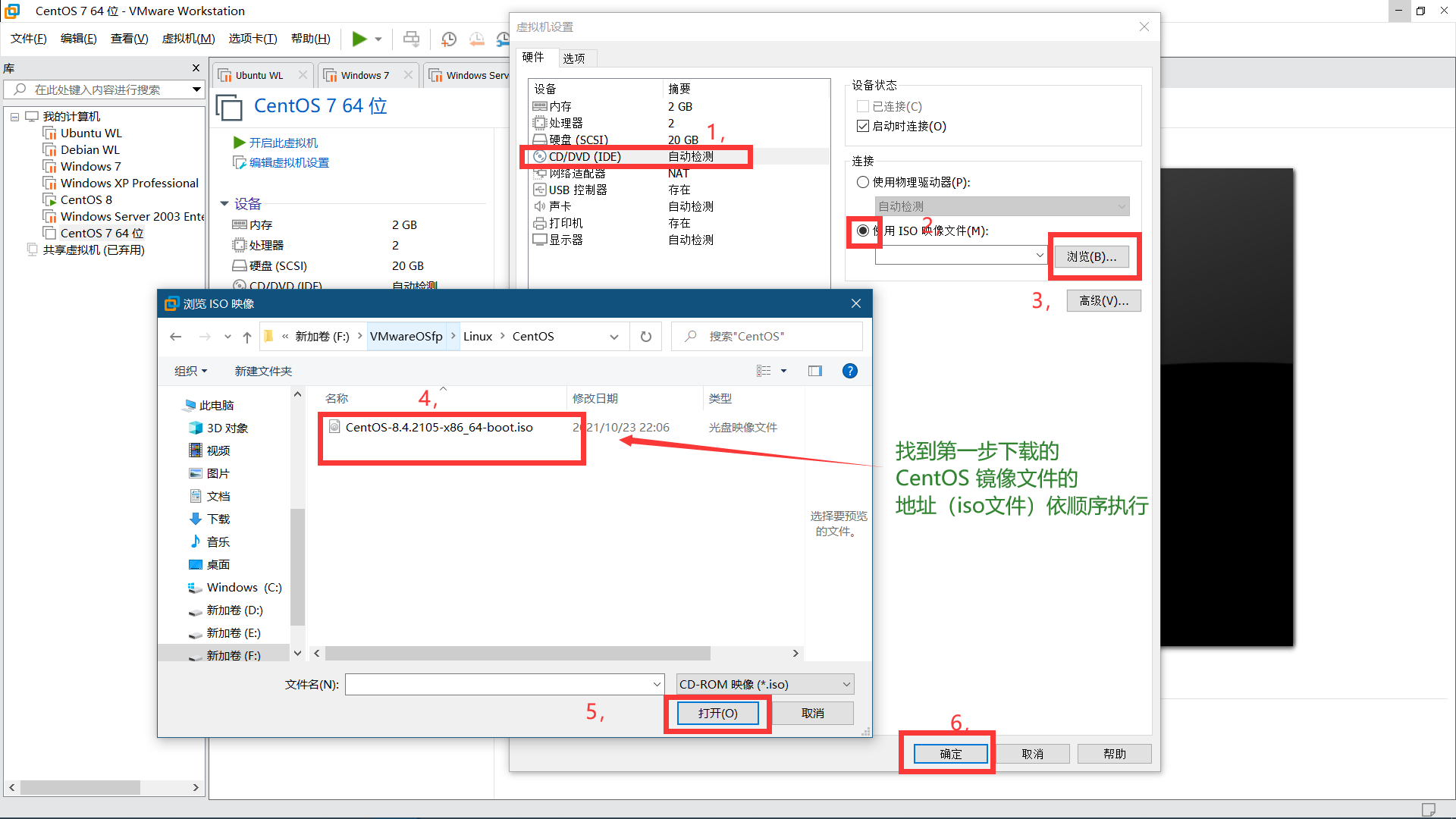
Task: Click 打开(O) button in file dialog
Action: [x=718, y=714]
